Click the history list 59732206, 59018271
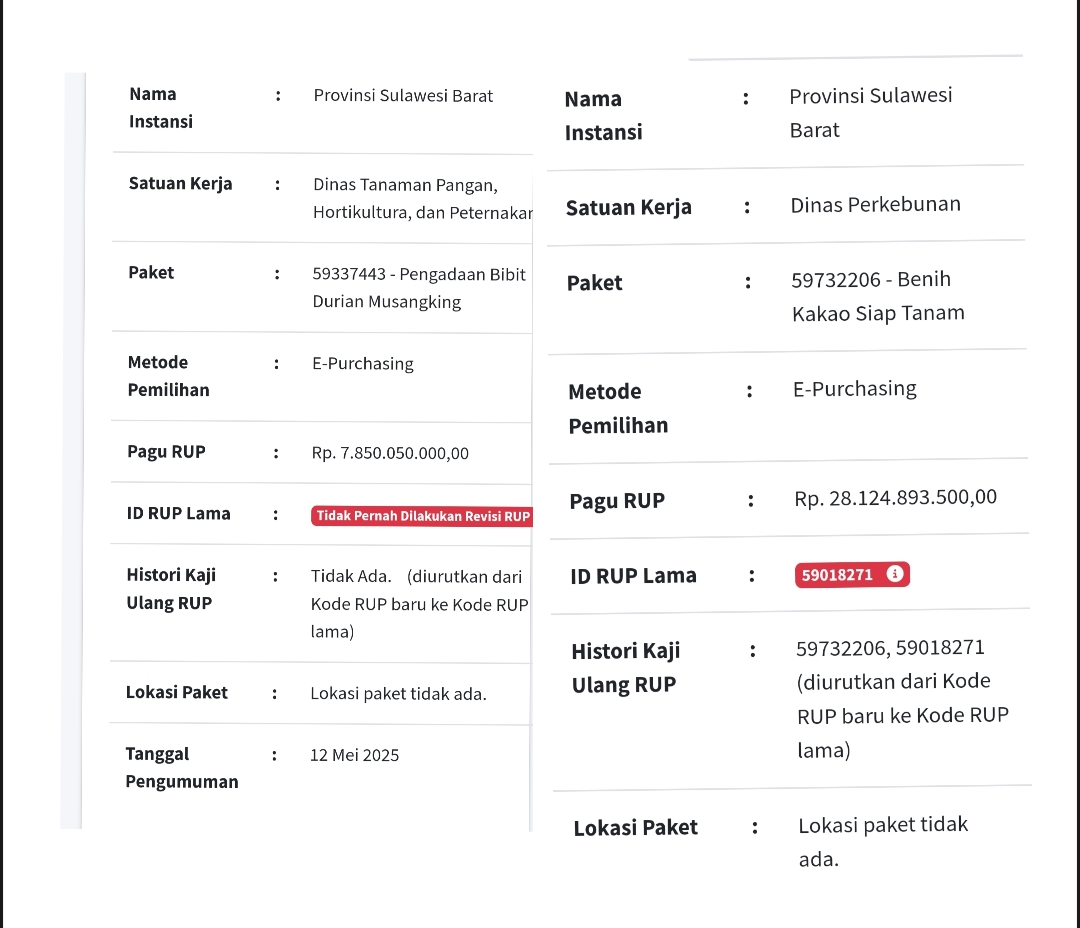Screen dimensions: 1080x928 pos(890,648)
